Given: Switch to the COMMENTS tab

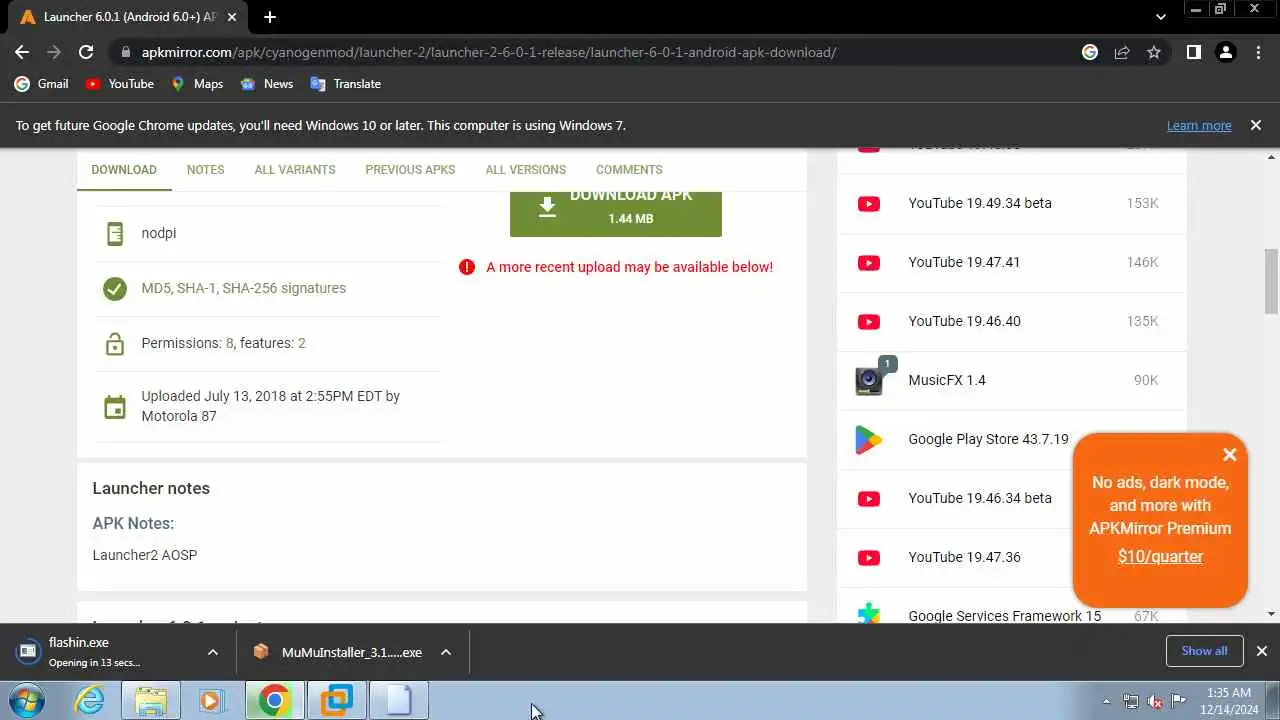Looking at the screenshot, I should (629, 170).
